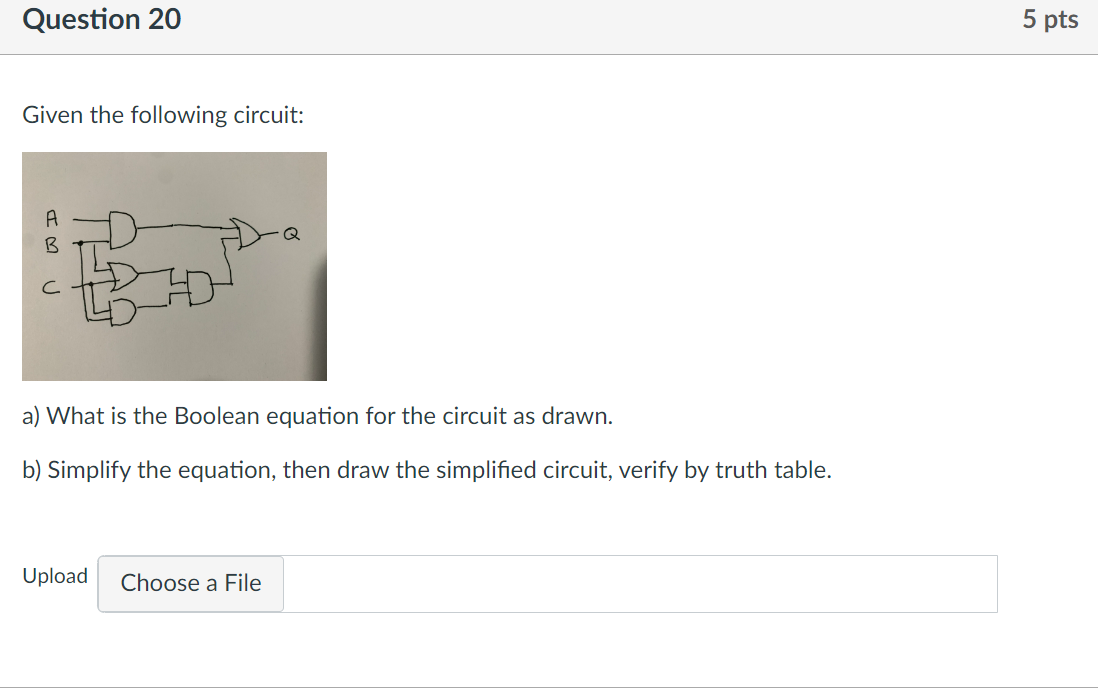Click the rightmost lower AND gate combining two gates
Image resolution: width=1098 pixels, height=688 pixels.
[200, 288]
